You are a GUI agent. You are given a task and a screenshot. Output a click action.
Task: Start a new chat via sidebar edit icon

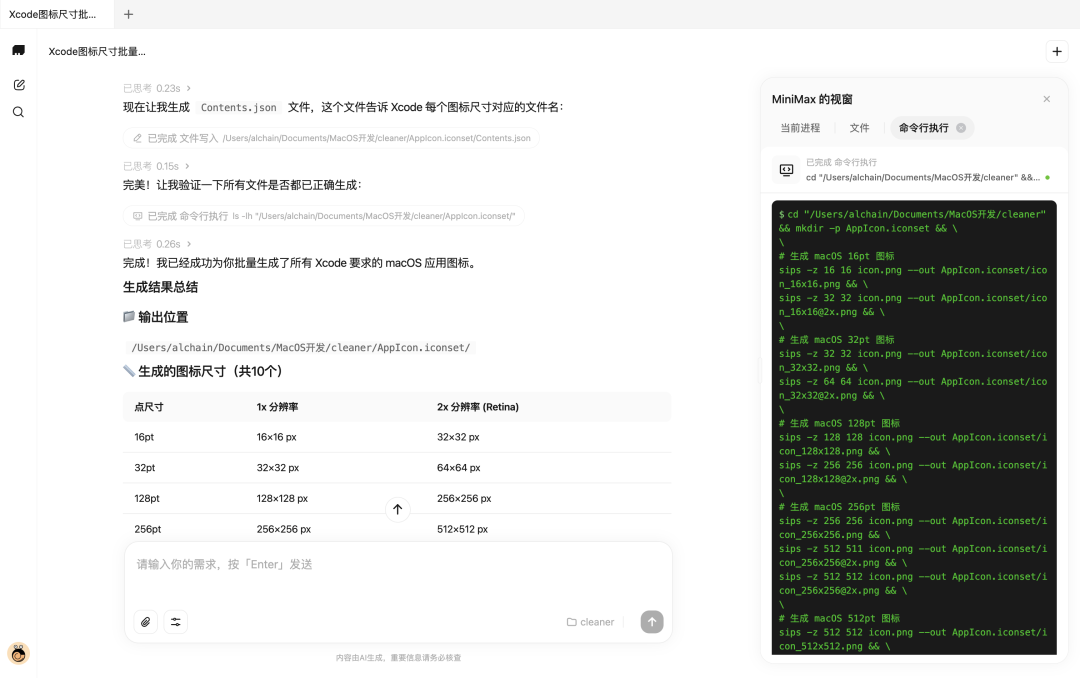[19, 85]
